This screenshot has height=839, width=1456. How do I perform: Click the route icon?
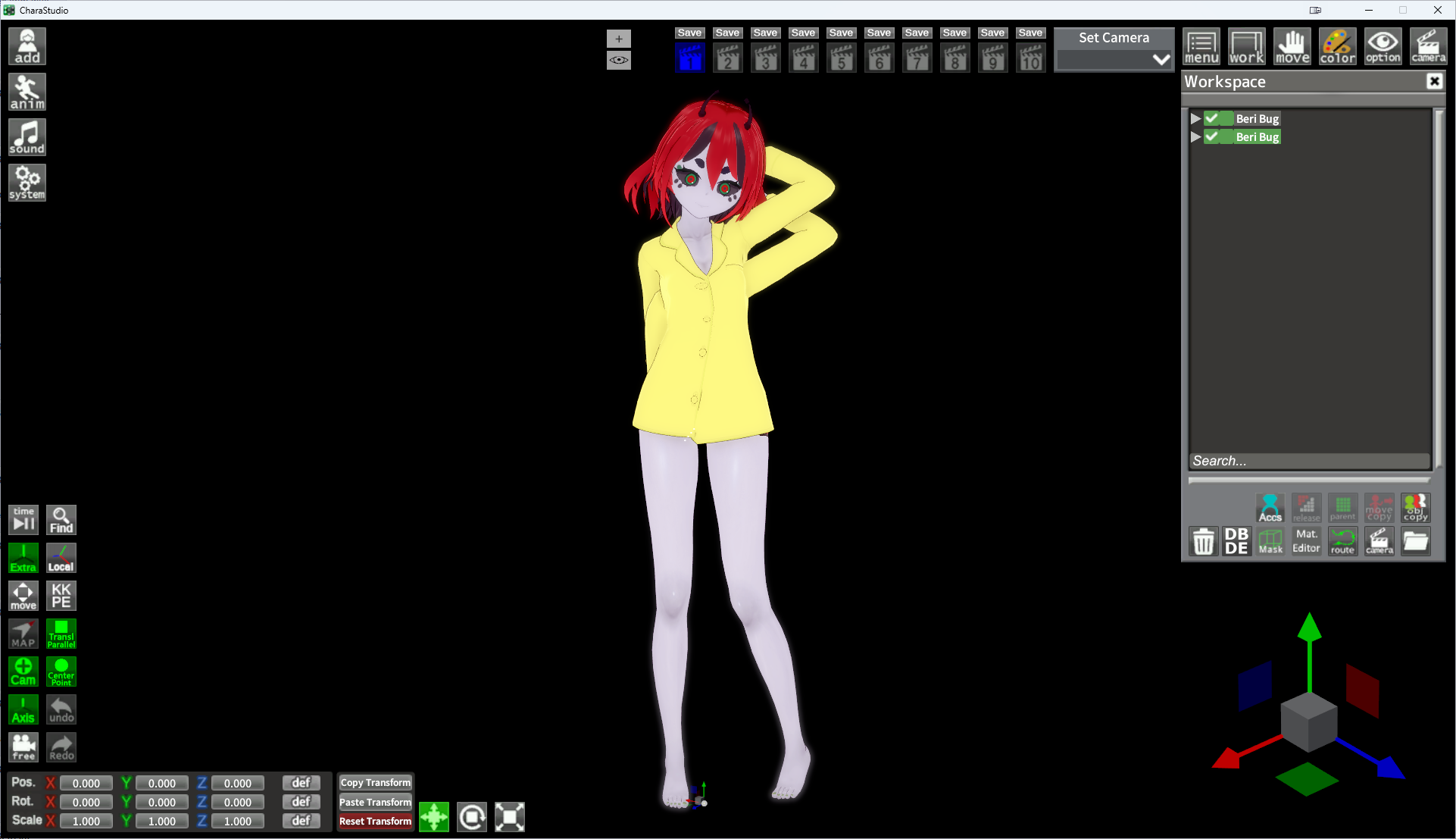[x=1343, y=541]
